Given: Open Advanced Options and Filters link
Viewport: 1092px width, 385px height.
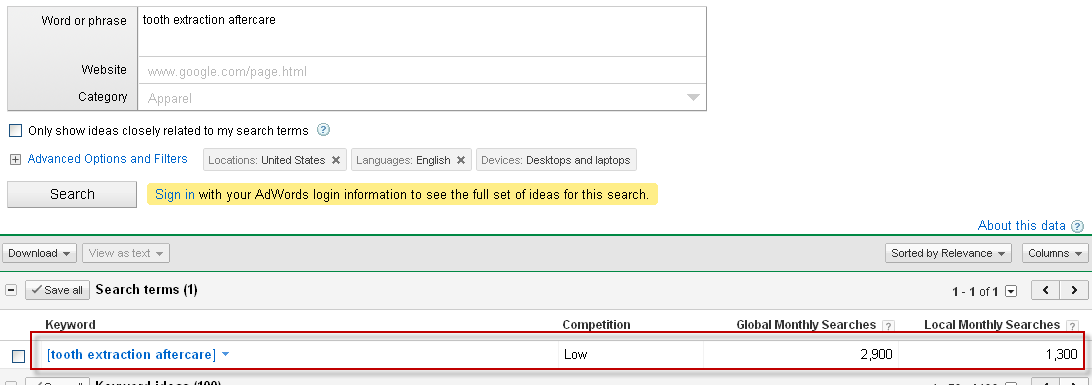Looking at the screenshot, I should (x=108, y=159).
